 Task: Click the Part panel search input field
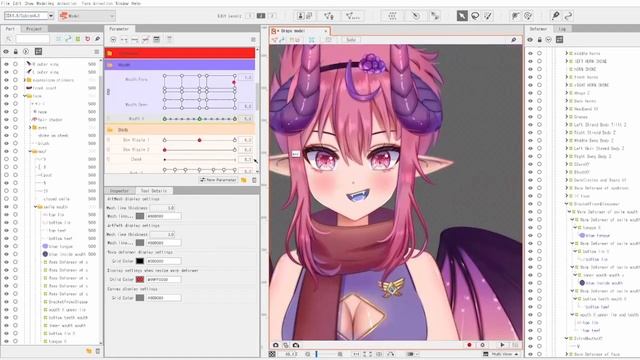pyautogui.click(x=32, y=39)
